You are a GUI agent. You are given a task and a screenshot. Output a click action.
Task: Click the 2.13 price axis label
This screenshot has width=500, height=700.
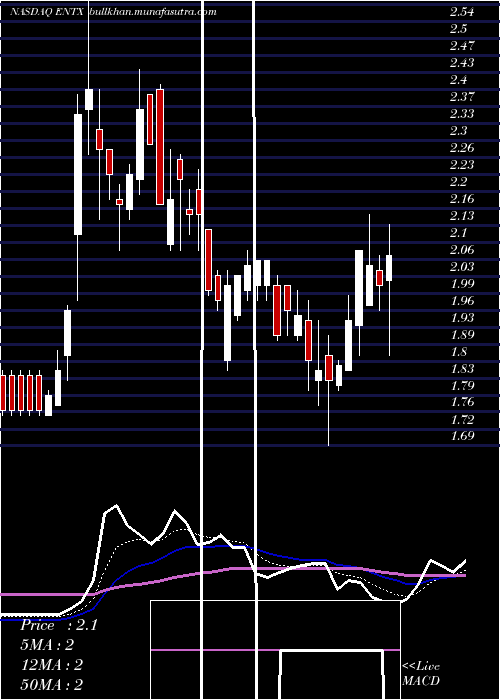[462, 216]
